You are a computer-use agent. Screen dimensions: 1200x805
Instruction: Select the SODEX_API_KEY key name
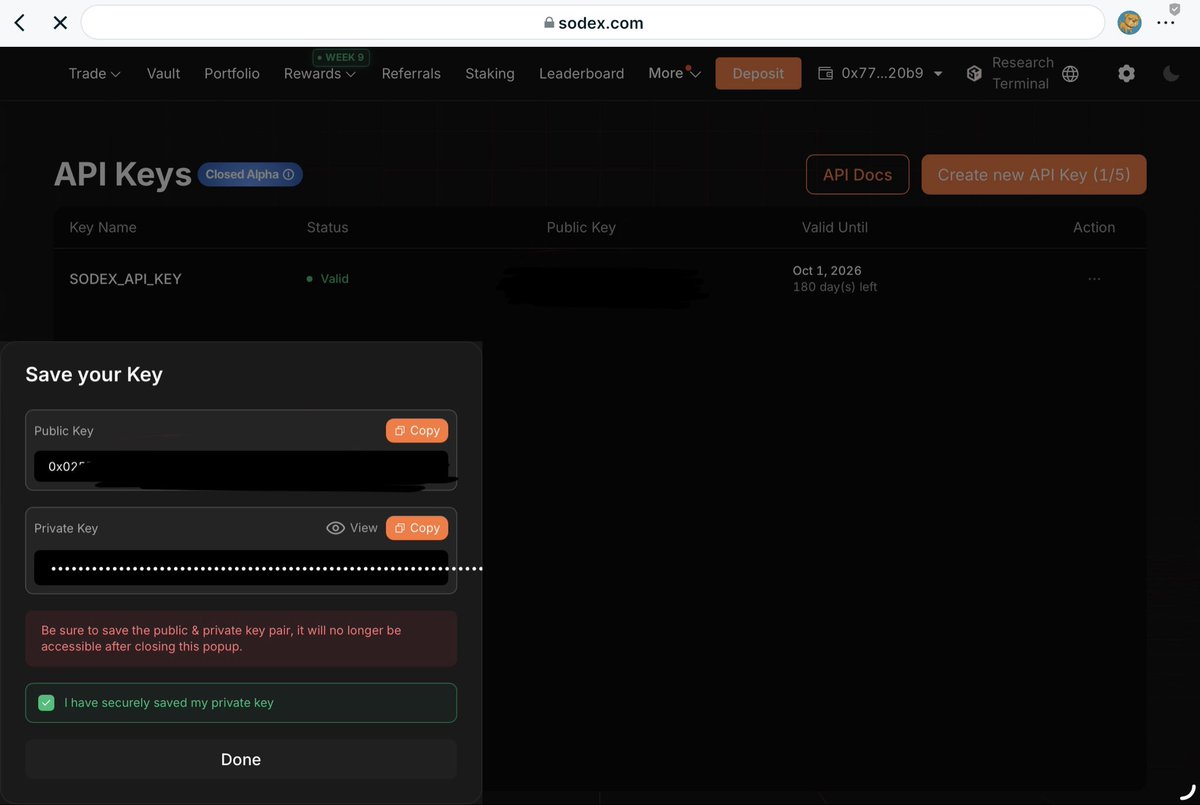point(125,279)
